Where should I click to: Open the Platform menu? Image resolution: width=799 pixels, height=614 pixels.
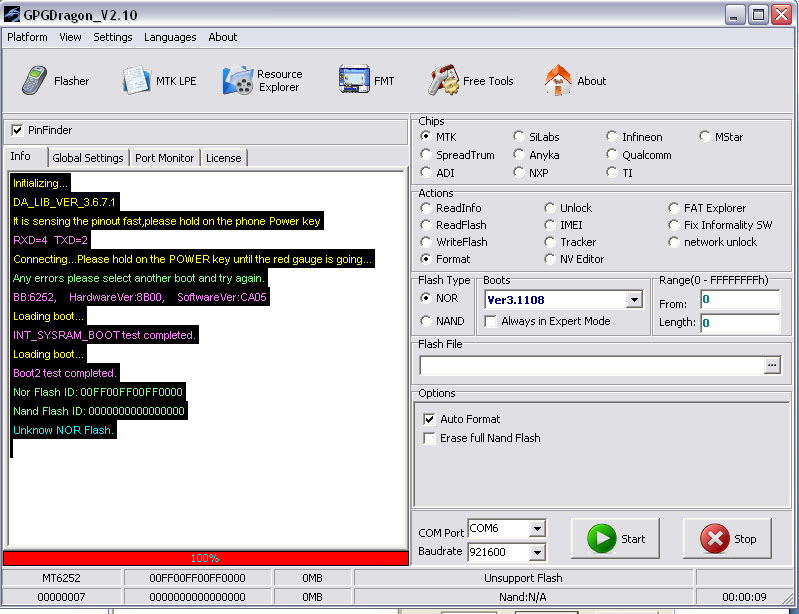pos(27,37)
